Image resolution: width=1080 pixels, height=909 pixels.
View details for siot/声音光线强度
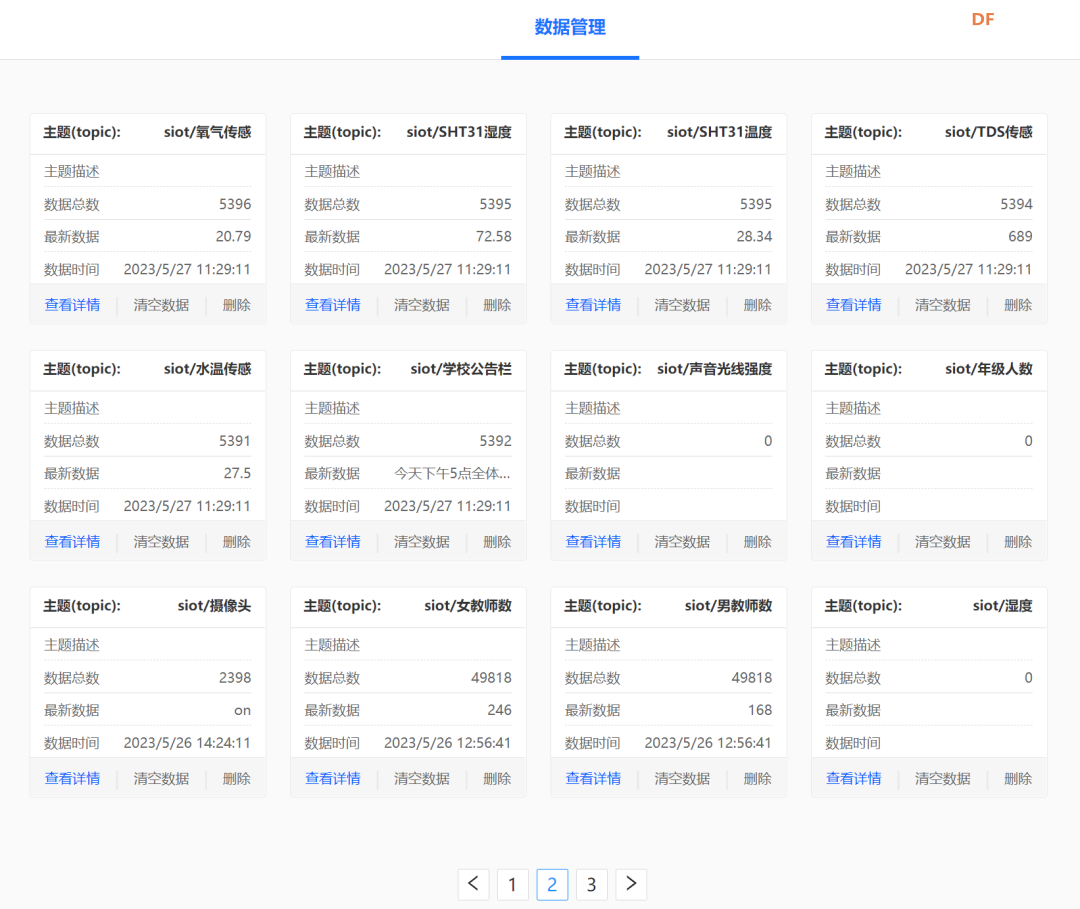(593, 541)
